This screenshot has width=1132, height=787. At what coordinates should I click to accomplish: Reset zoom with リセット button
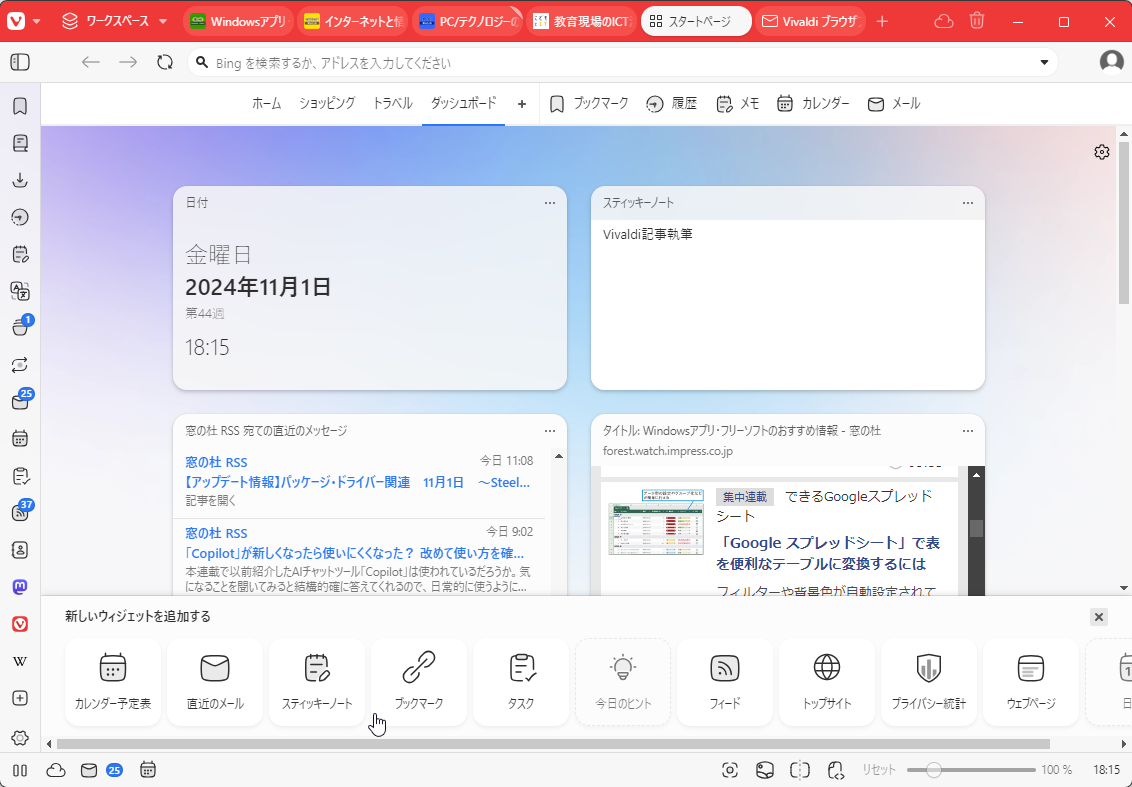click(879, 770)
